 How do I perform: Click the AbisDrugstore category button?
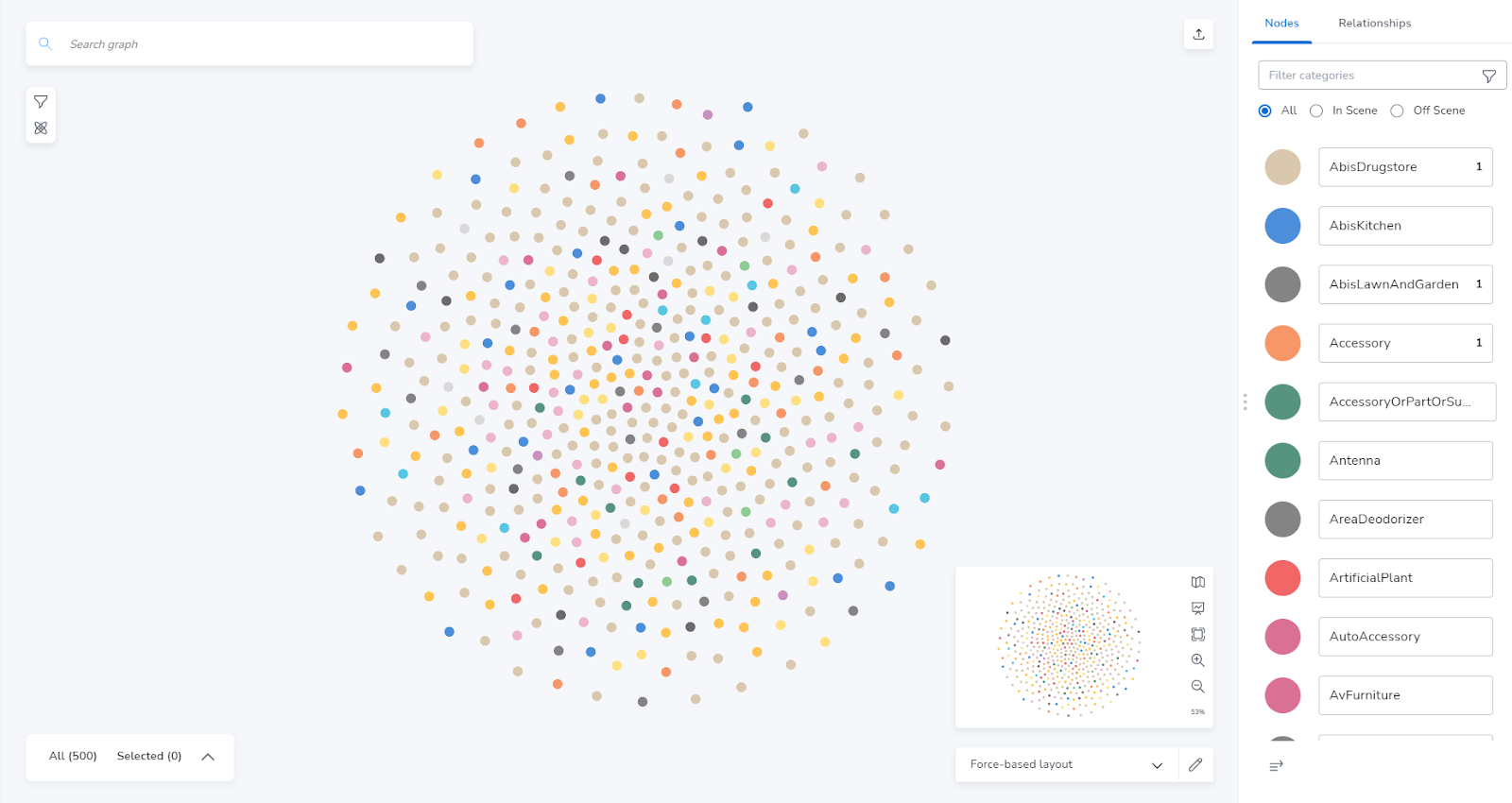coord(1404,167)
